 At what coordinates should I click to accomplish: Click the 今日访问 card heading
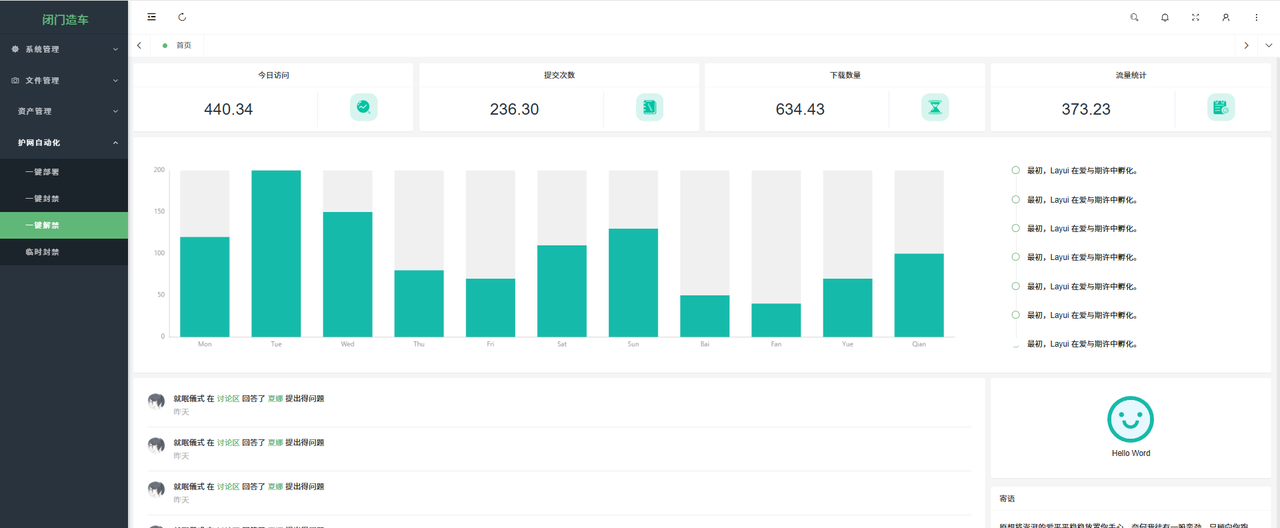click(273, 75)
